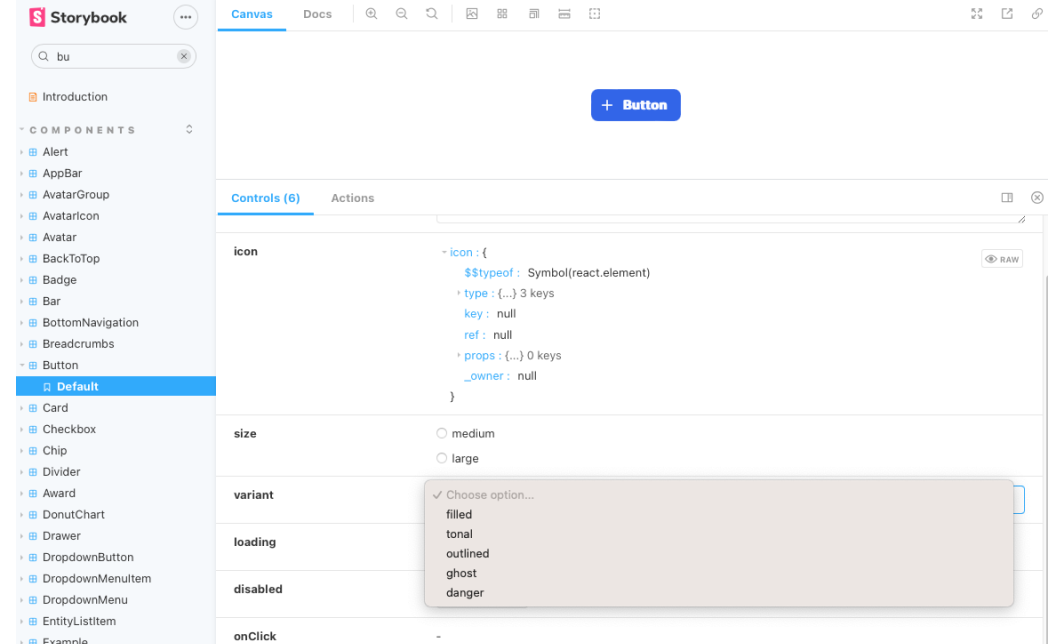The width and height of the screenshot is (1064, 644).
Task: Enable the measure tool icon
Action: [x=564, y=14]
